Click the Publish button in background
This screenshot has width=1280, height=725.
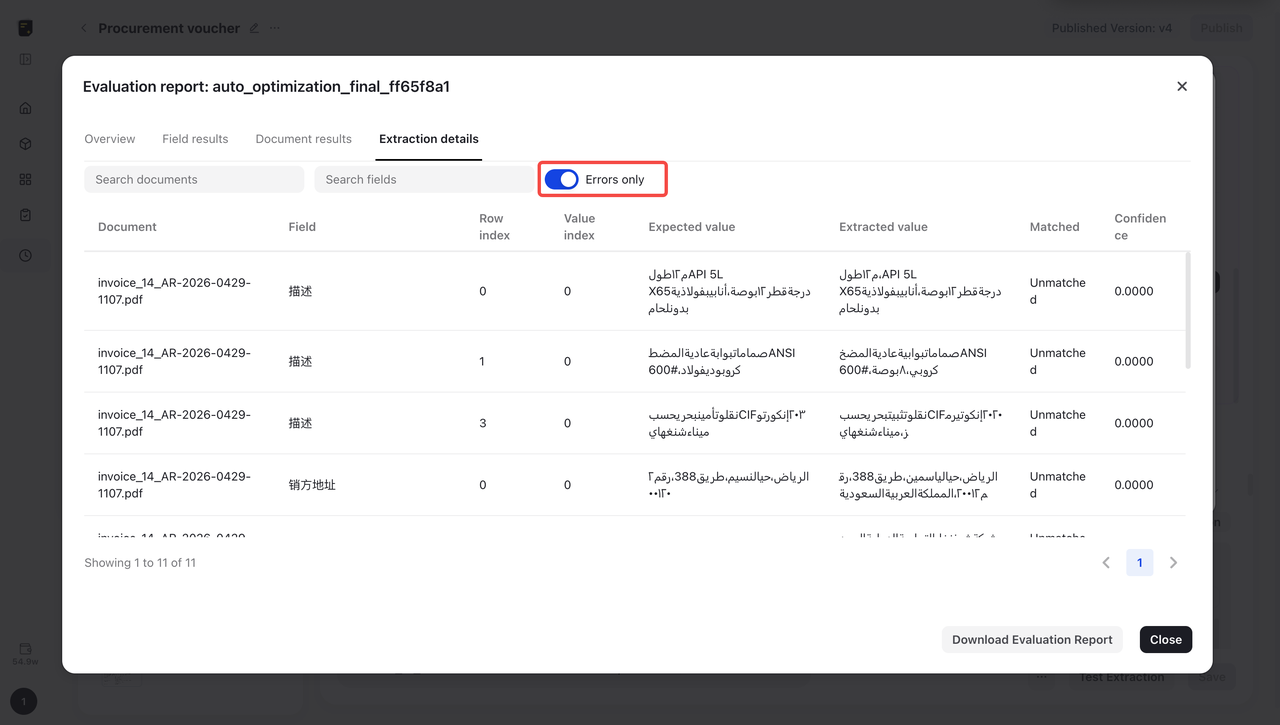coord(1221,28)
